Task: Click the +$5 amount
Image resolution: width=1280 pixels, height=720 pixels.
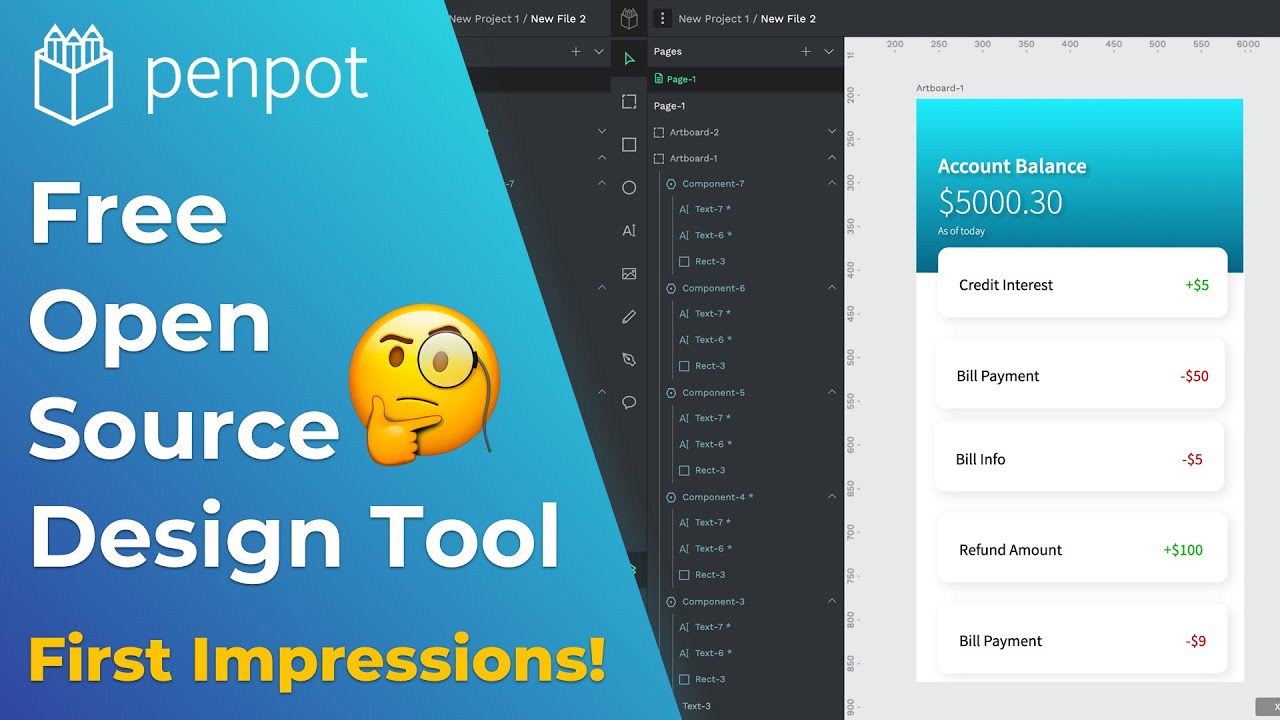Action: pyautogui.click(x=1197, y=285)
